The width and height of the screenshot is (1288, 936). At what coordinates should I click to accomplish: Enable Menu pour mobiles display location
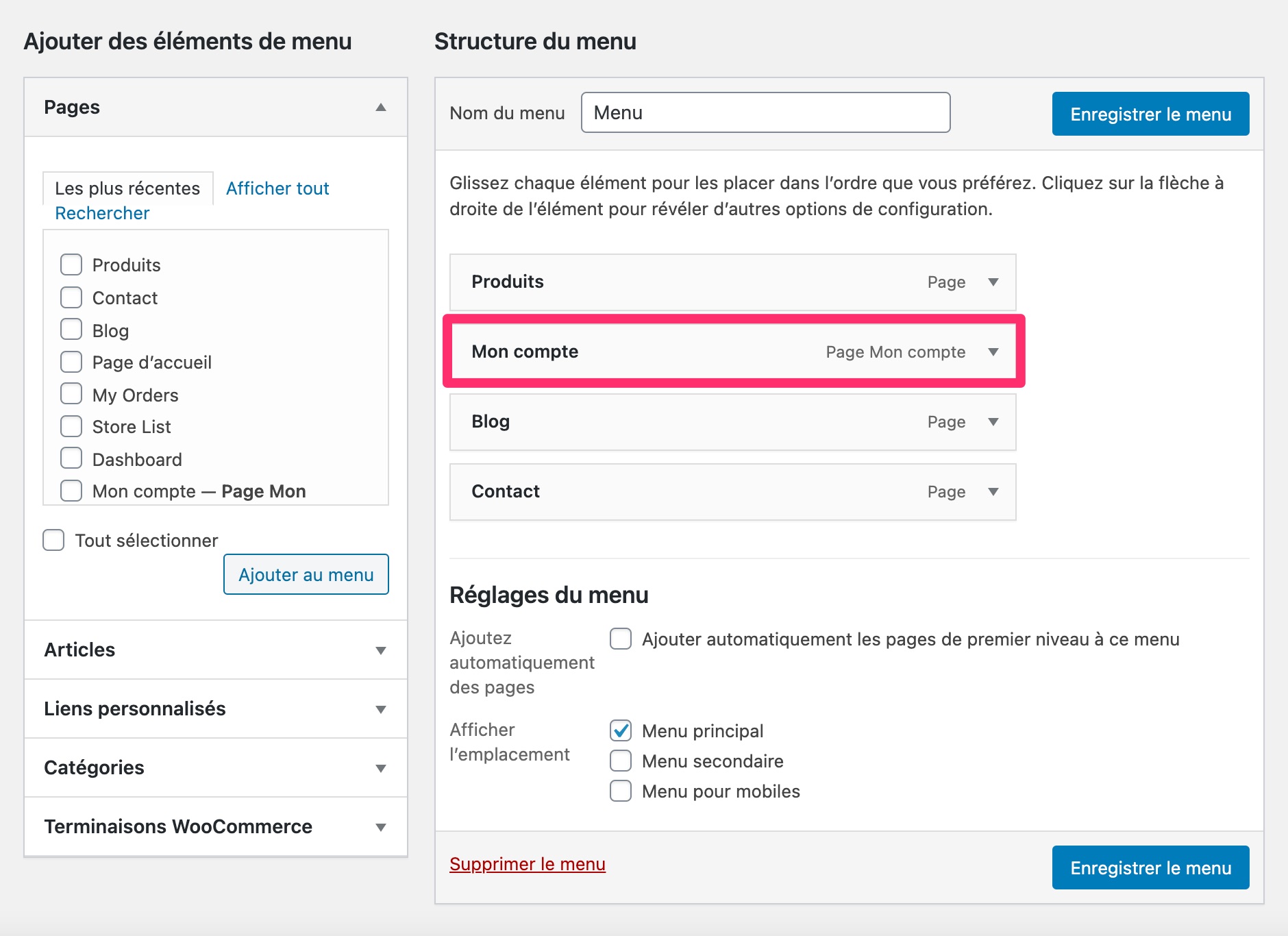tap(621, 791)
